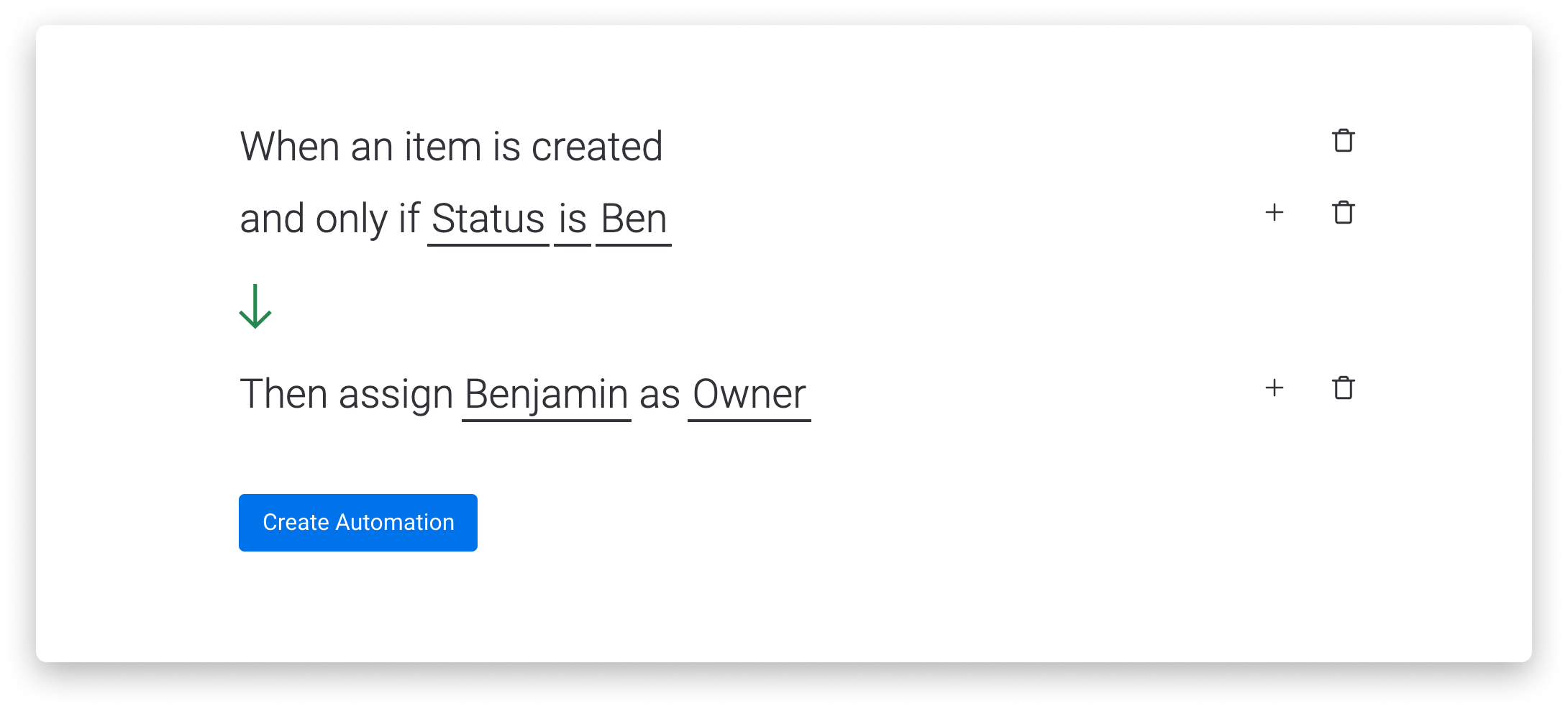Select the 'When an item is created' trigger text
Screen dimensions: 1568x709
coord(451,147)
